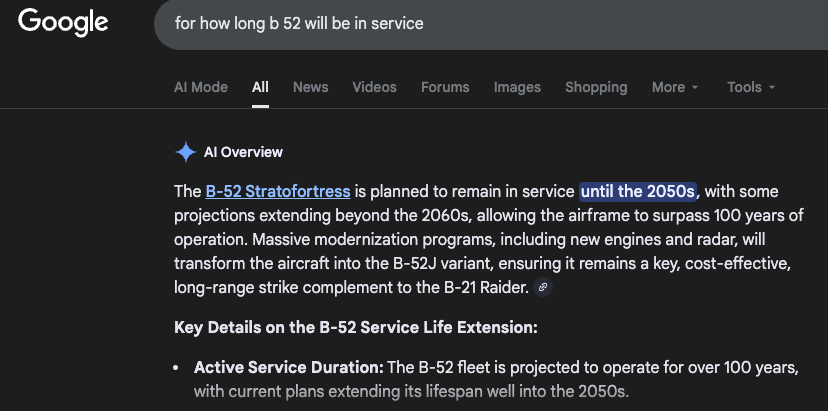Viewport: 828px width, 411px height.
Task: Click the highlighted "until the 2050s" text
Action: point(638,191)
